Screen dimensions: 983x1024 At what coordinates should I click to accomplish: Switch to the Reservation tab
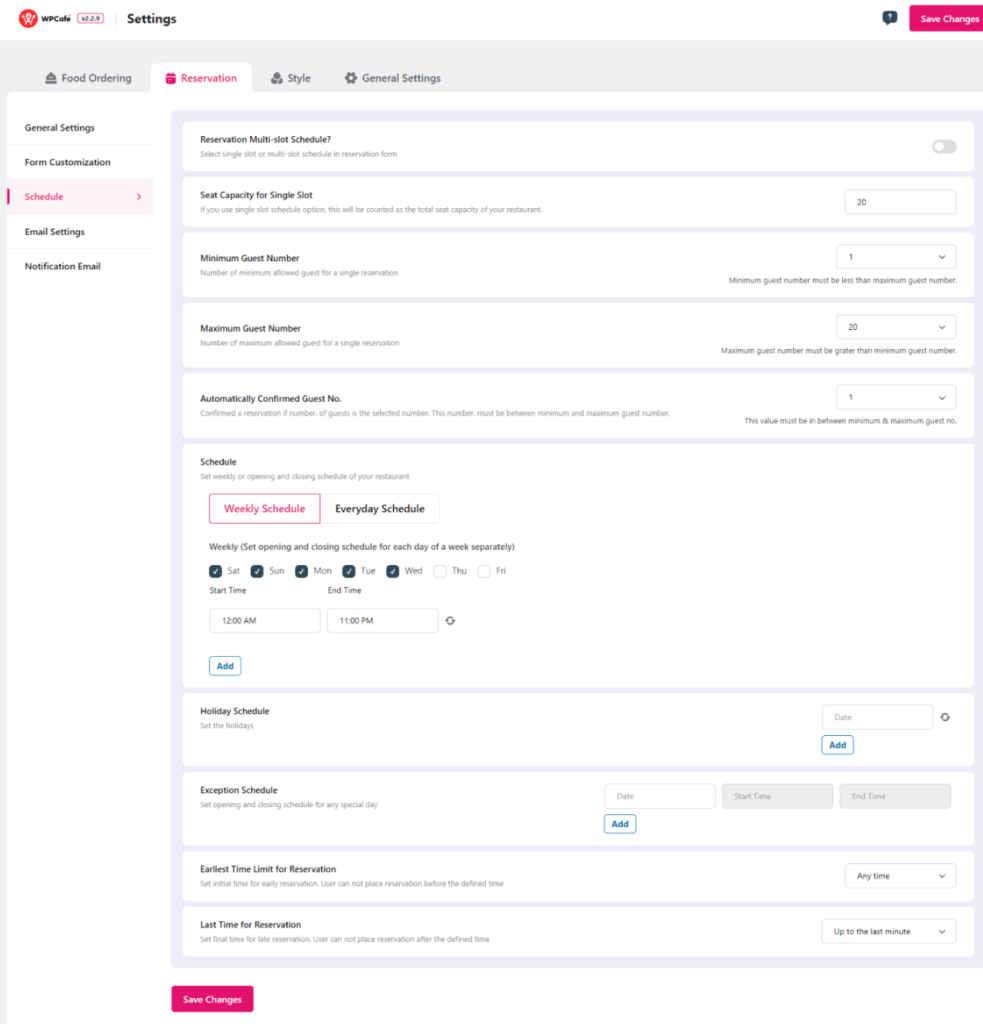201,78
